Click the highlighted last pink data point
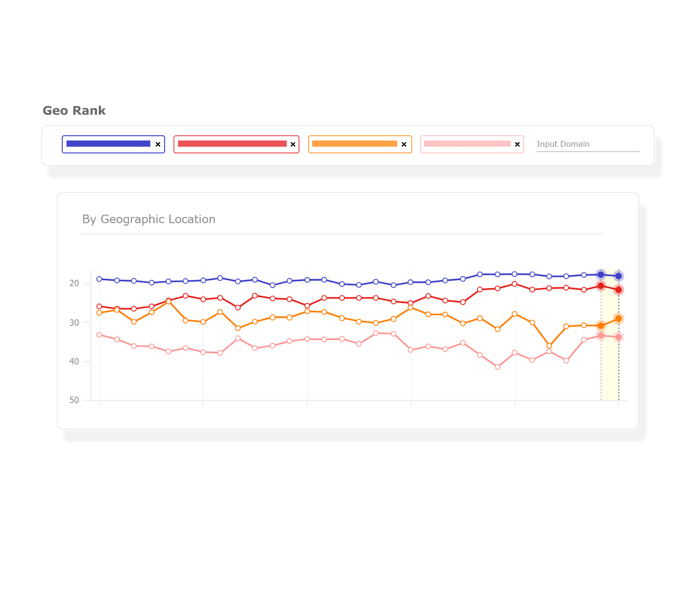 619,337
